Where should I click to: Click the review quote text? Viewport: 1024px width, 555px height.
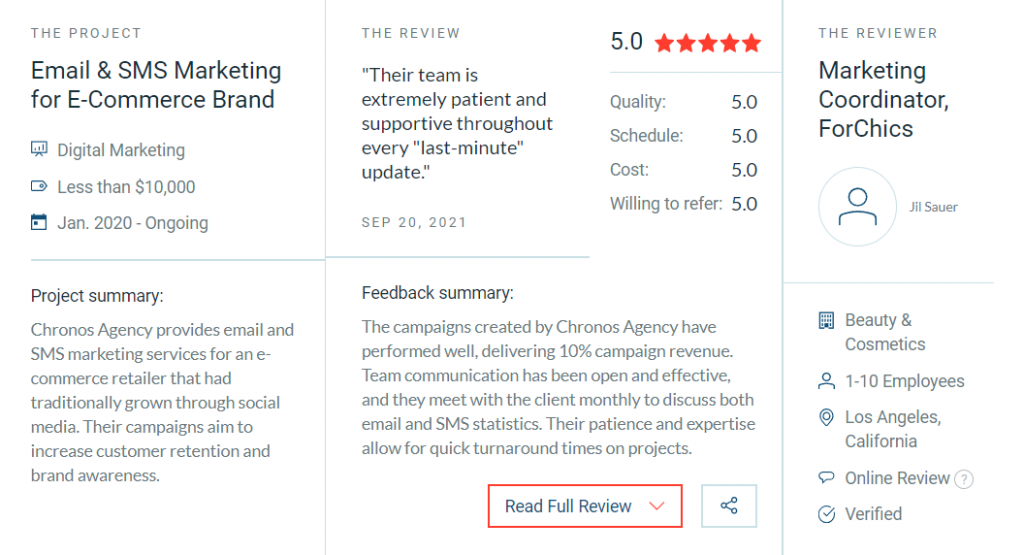point(457,123)
